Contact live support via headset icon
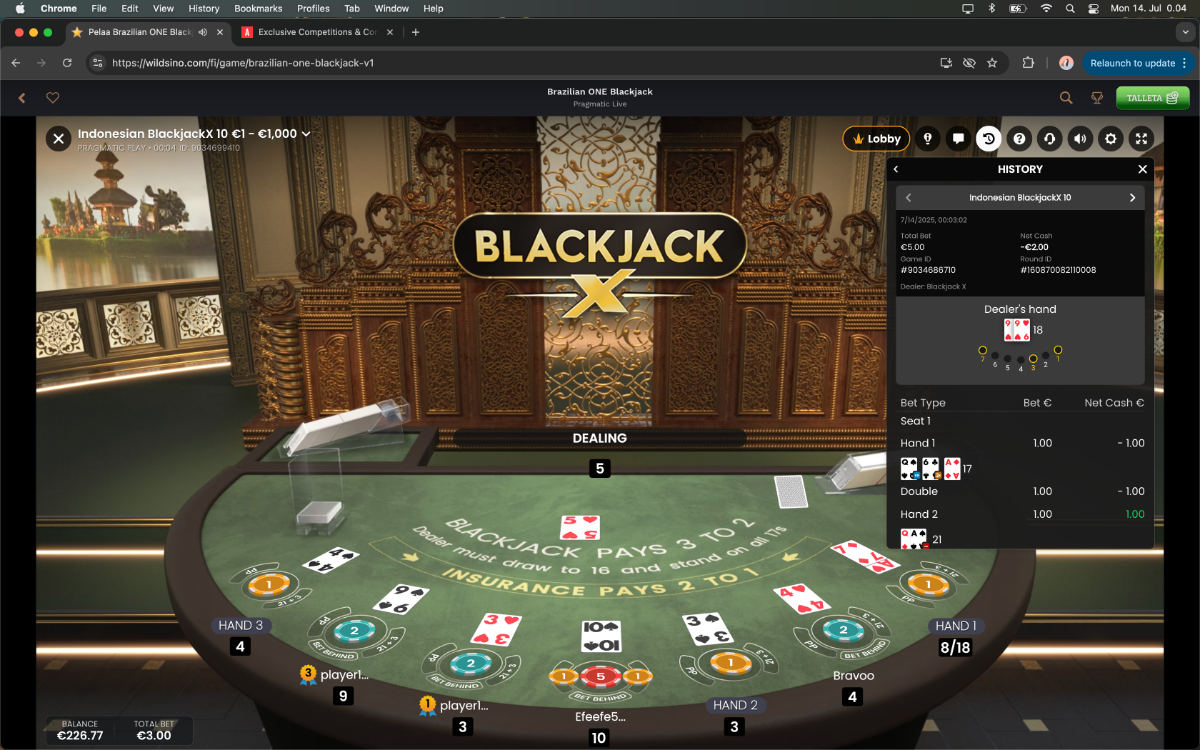1200x750 pixels. tap(1049, 139)
